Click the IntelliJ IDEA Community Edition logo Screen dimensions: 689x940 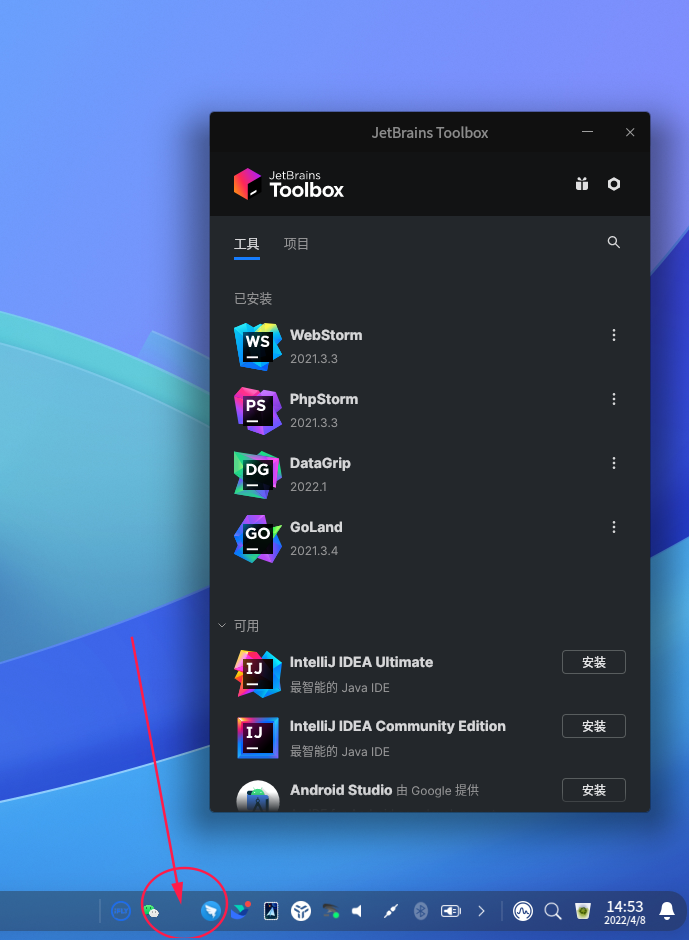click(x=257, y=738)
